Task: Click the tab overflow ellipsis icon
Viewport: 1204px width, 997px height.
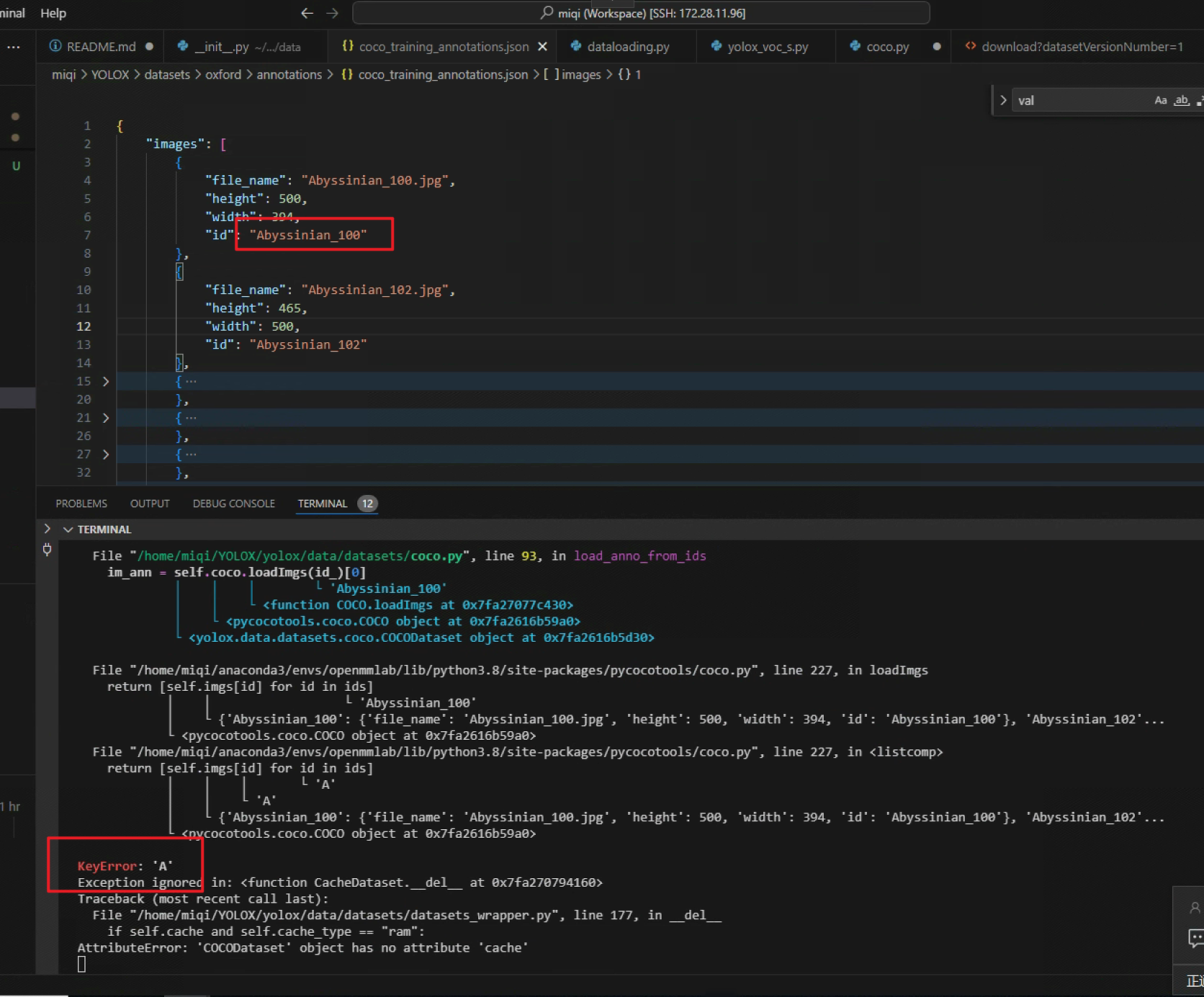Action: 14,47
